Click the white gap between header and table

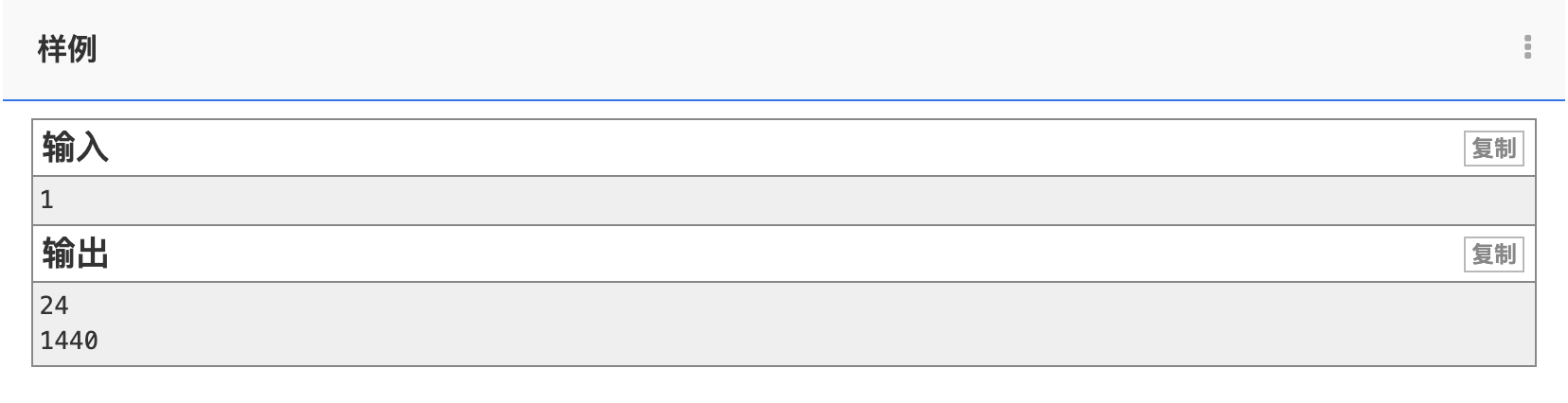pyautogui.click(x=757, y=110)
